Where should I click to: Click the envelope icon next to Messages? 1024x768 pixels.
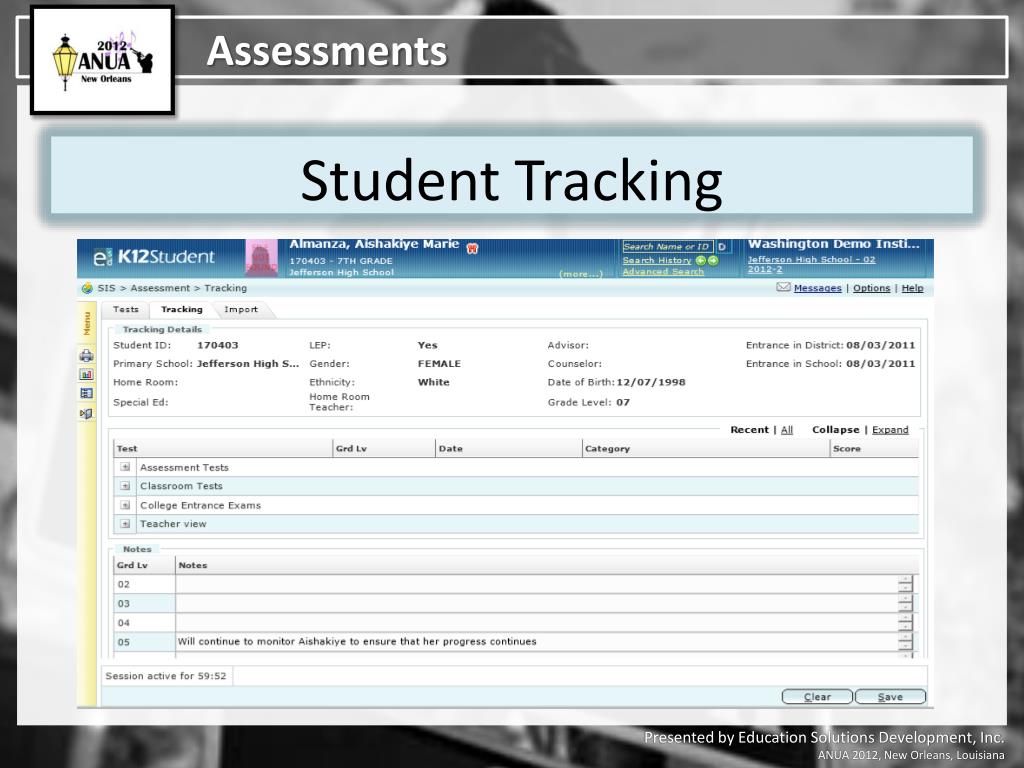pos(783,287)
